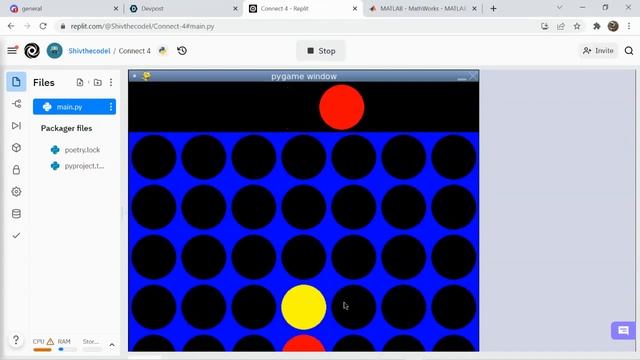Click the Replit logo icon
640x360 pixels.
click(x=32, y=51)
